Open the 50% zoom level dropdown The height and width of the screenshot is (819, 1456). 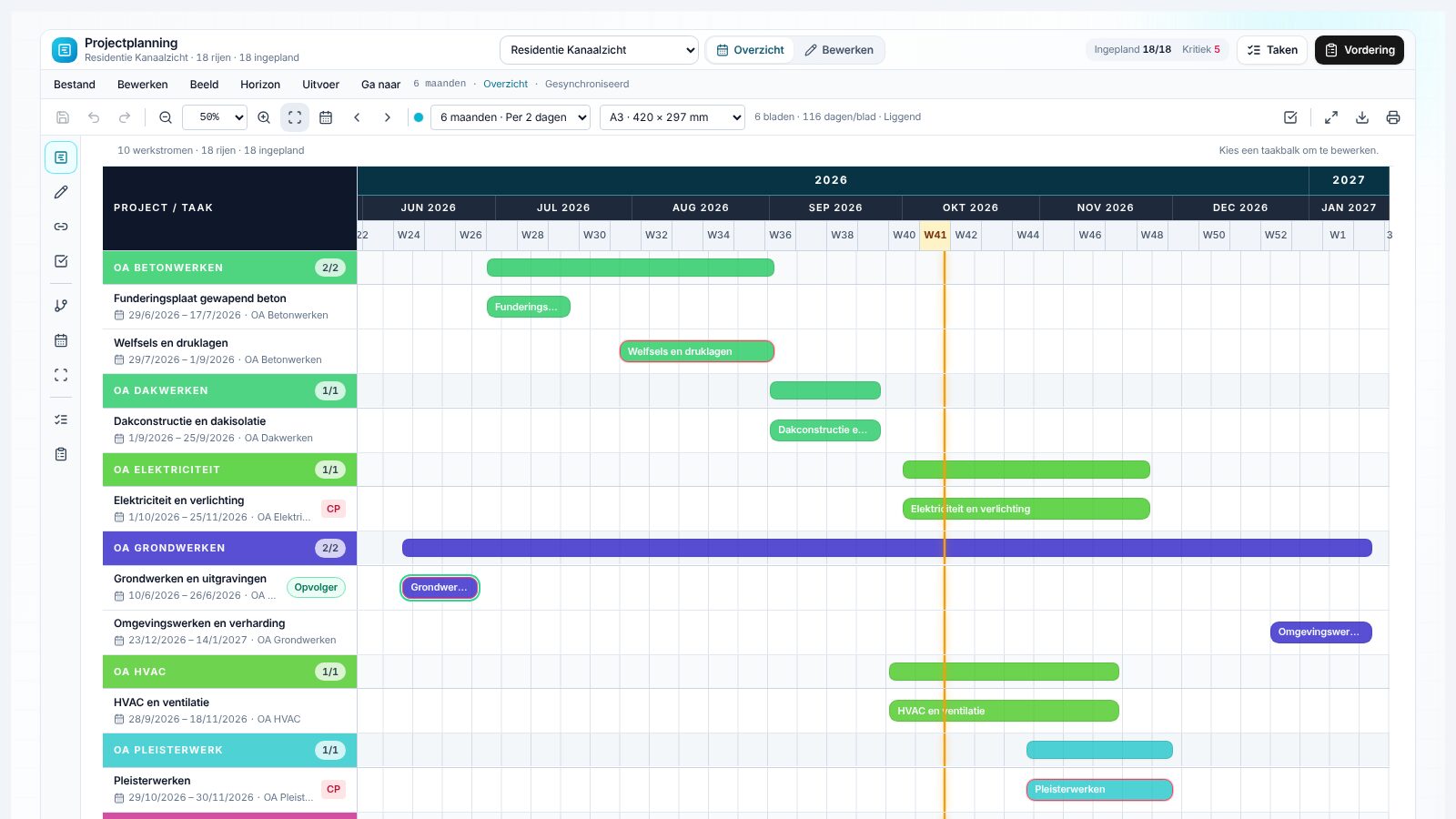pos(215,117)
